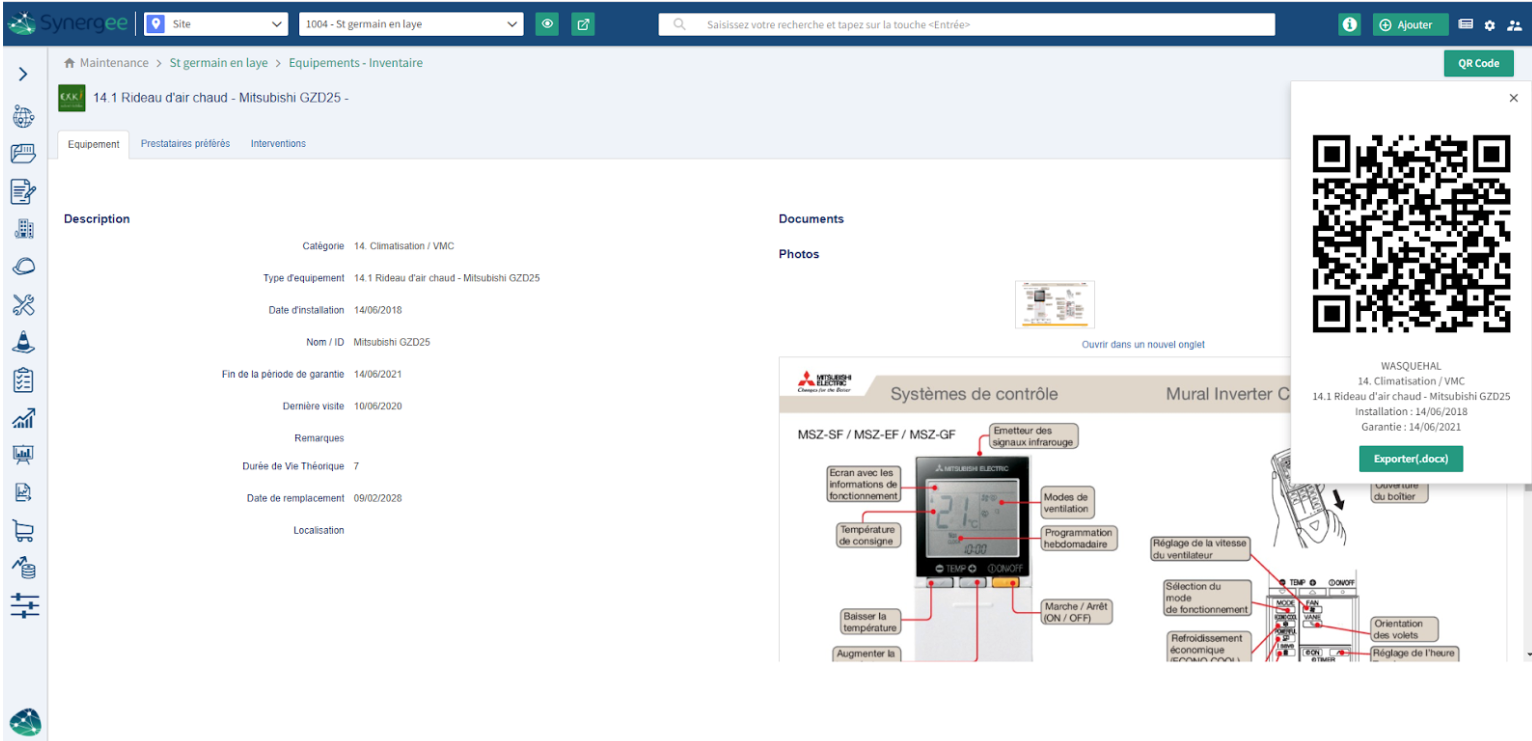Select the shopping cart icon in sidebar
Image resolution: width=1532 pixels, height=741 pixels.
tap(24, 530)
